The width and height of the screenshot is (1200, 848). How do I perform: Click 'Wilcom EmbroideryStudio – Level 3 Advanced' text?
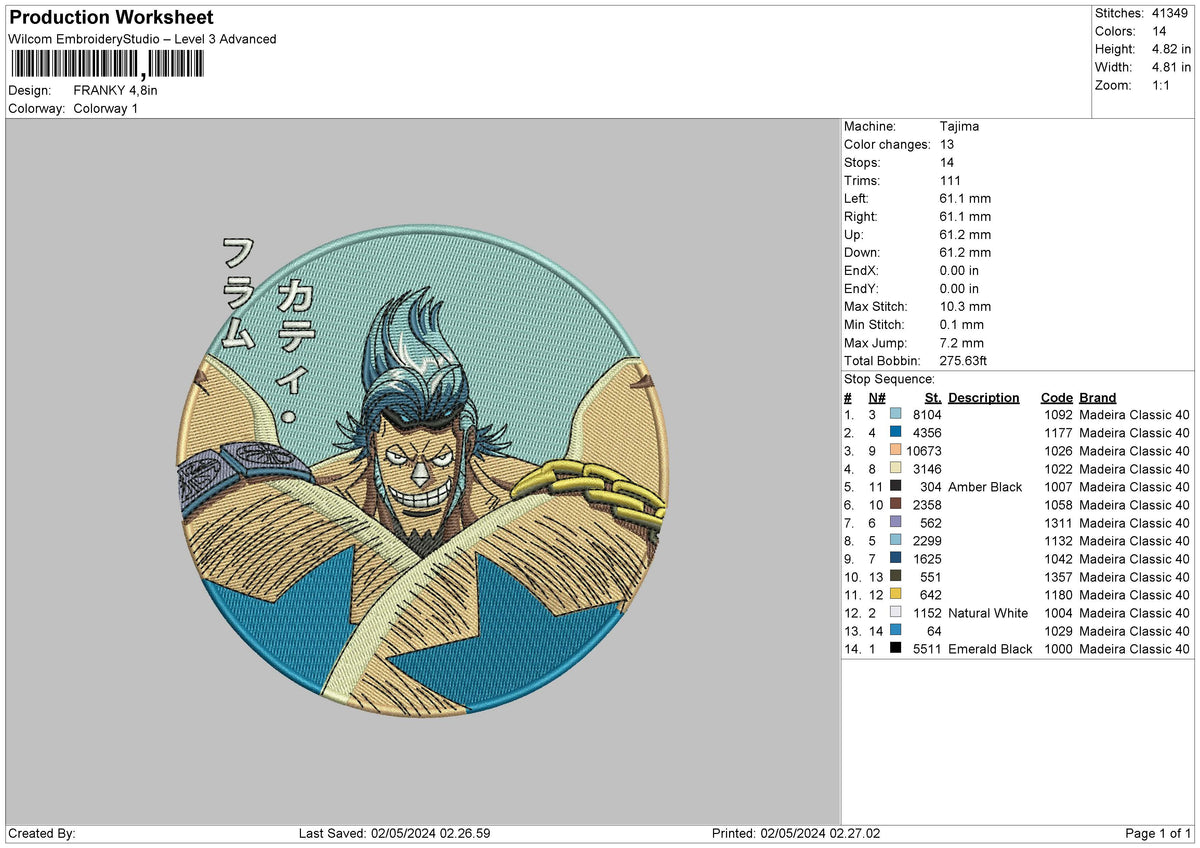pyautogui.click(x=142, y=39)
